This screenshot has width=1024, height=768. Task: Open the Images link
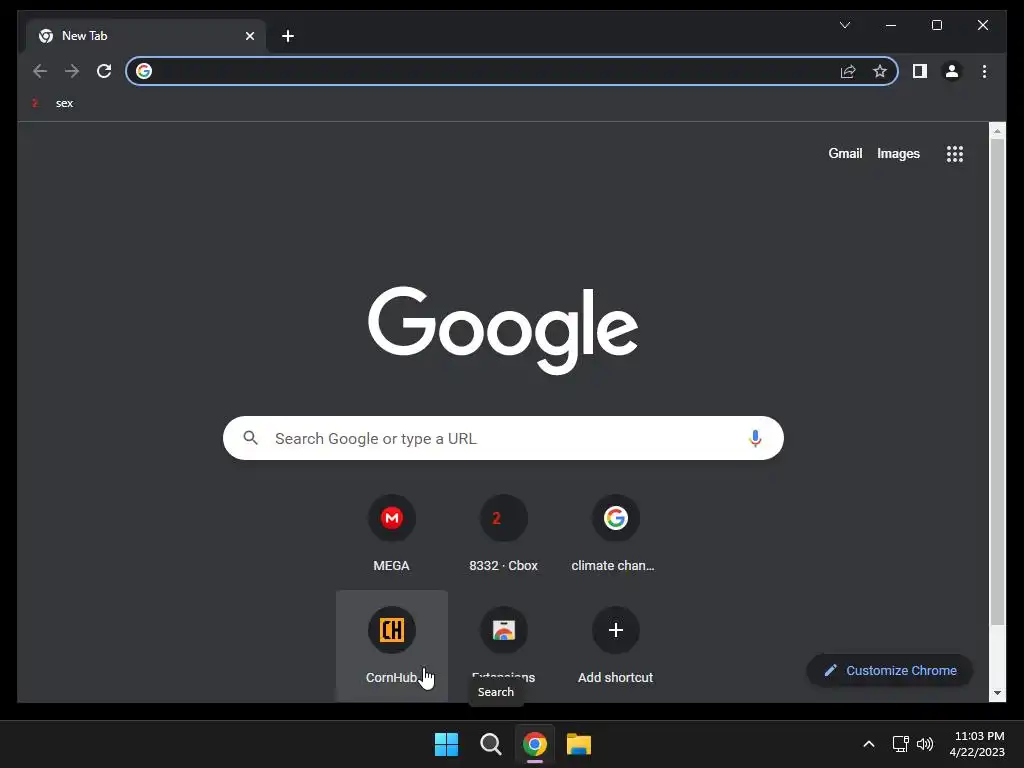coord(898,153)
